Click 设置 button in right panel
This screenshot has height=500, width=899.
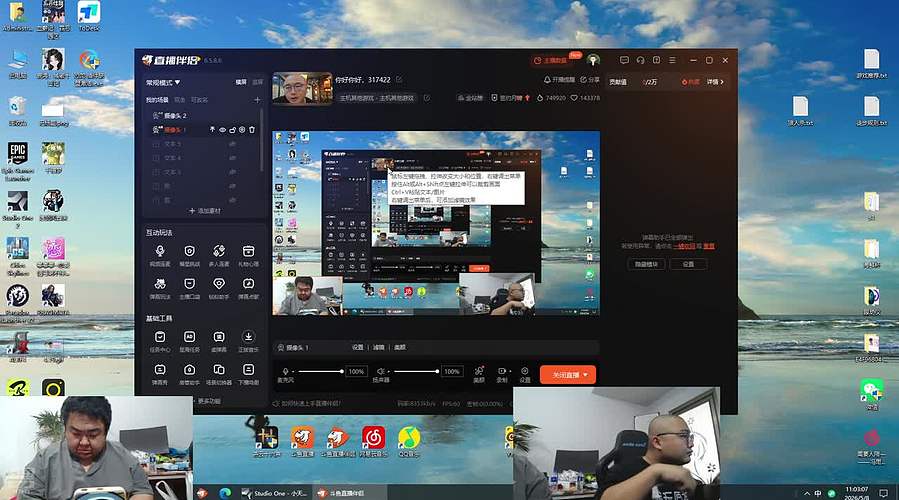688,264
